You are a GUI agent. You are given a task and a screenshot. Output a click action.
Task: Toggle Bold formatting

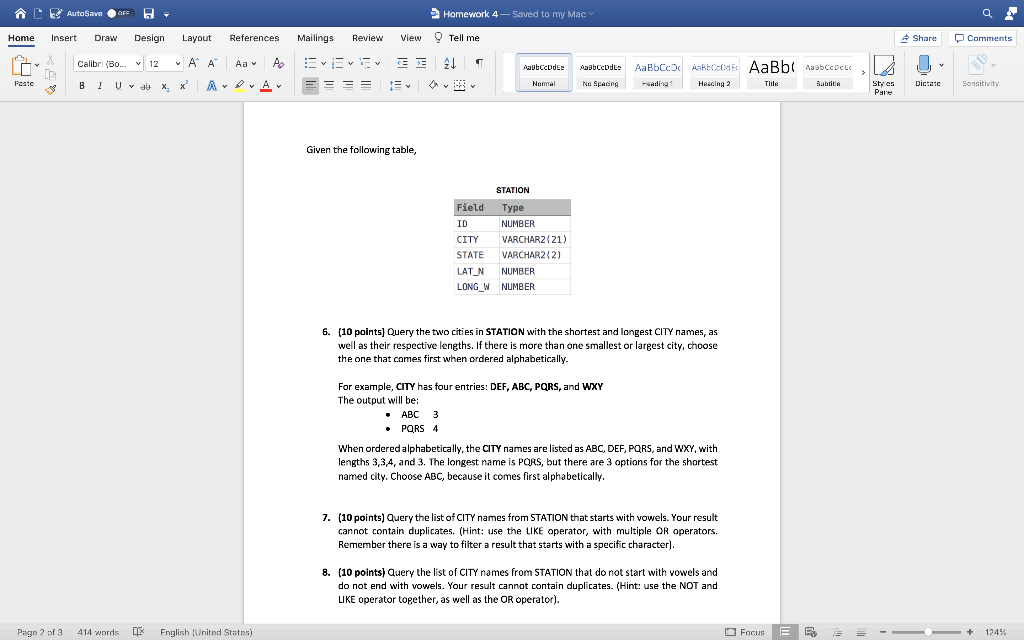(80, 87)
